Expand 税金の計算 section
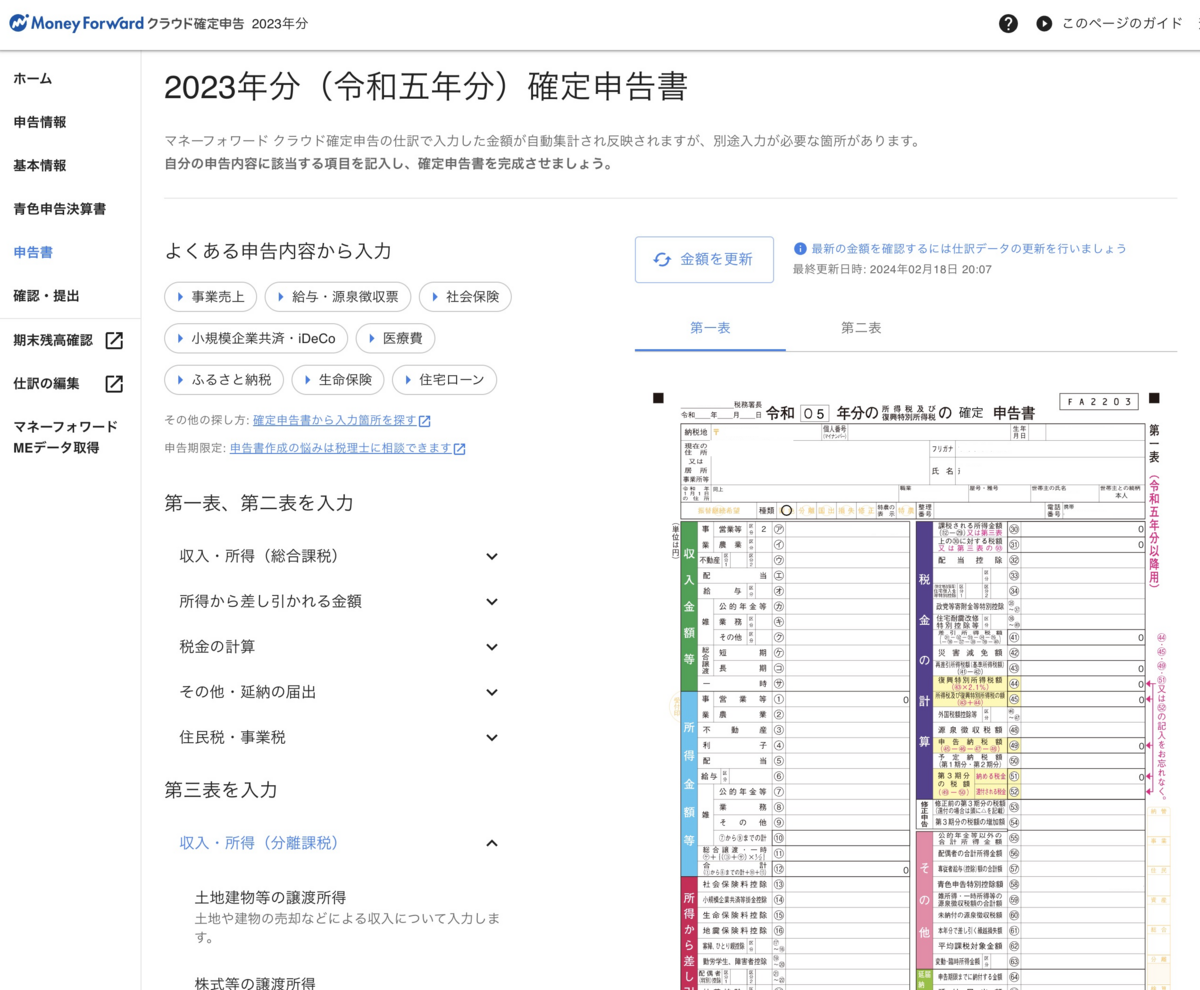 click(338, 647)
